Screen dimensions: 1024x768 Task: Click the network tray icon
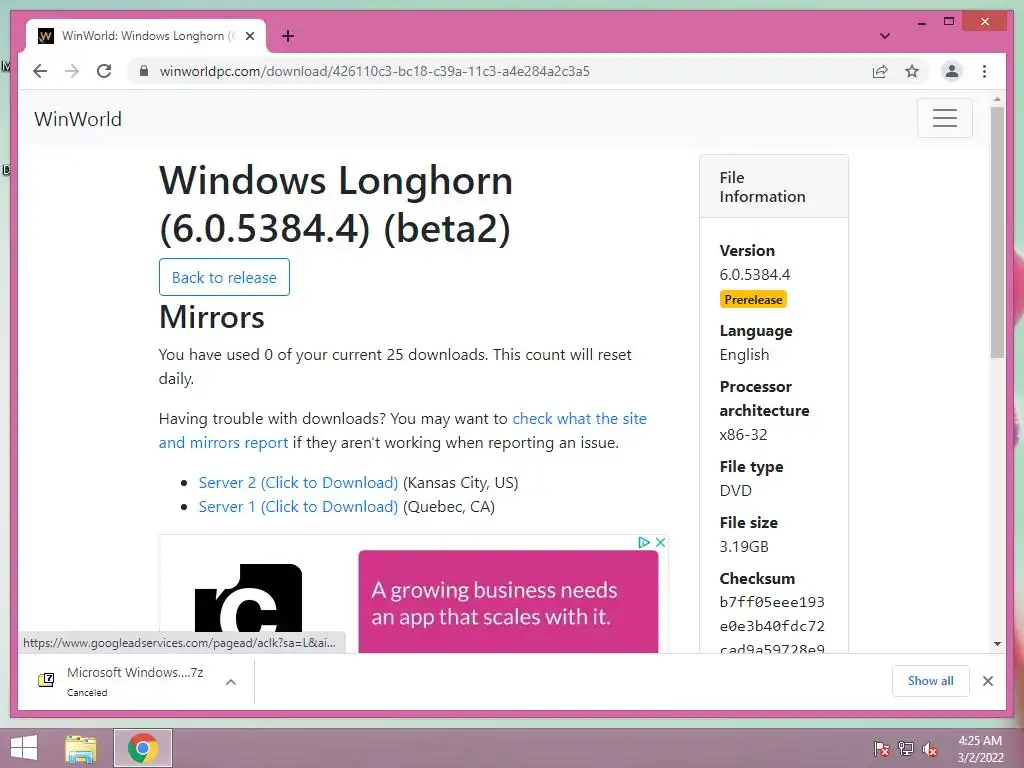coord(906,748)
